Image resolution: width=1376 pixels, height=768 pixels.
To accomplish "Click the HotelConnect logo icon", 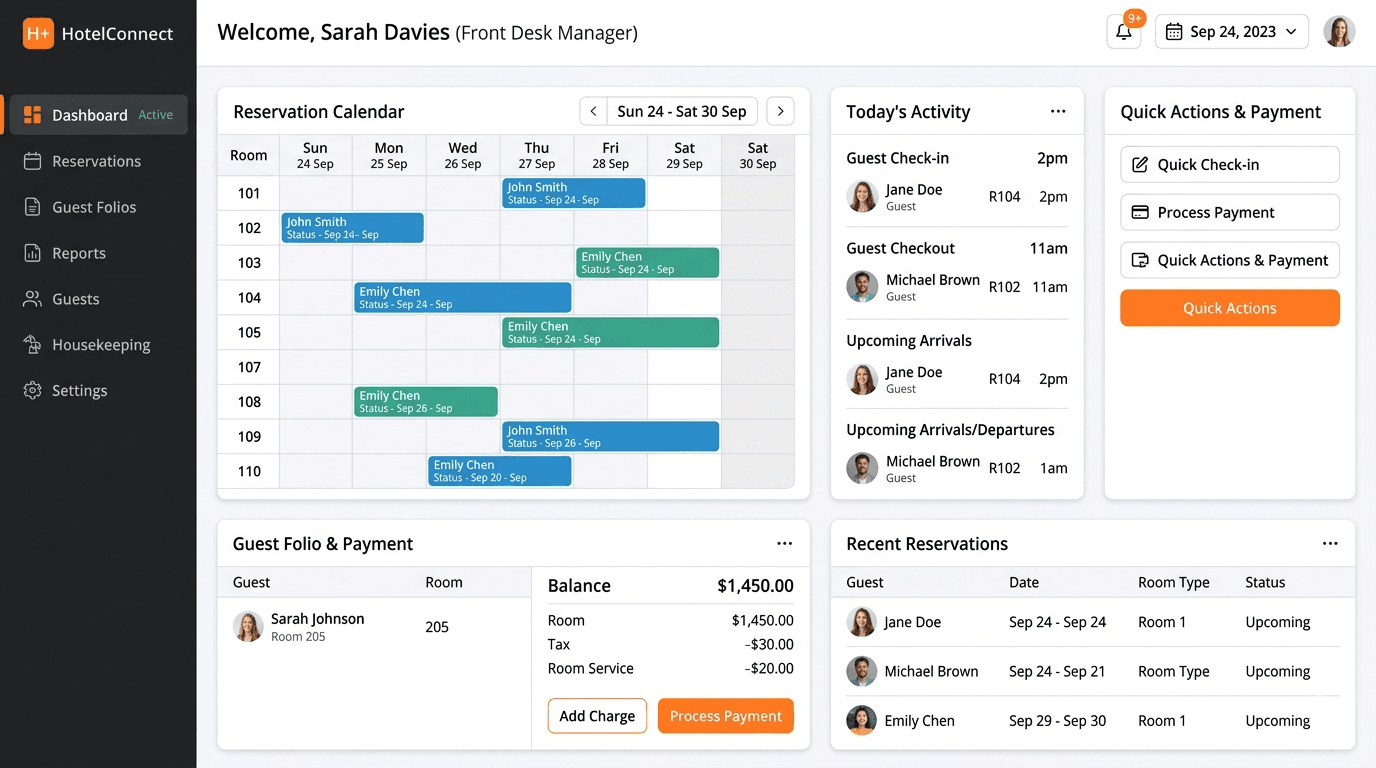I will [38, 33].
